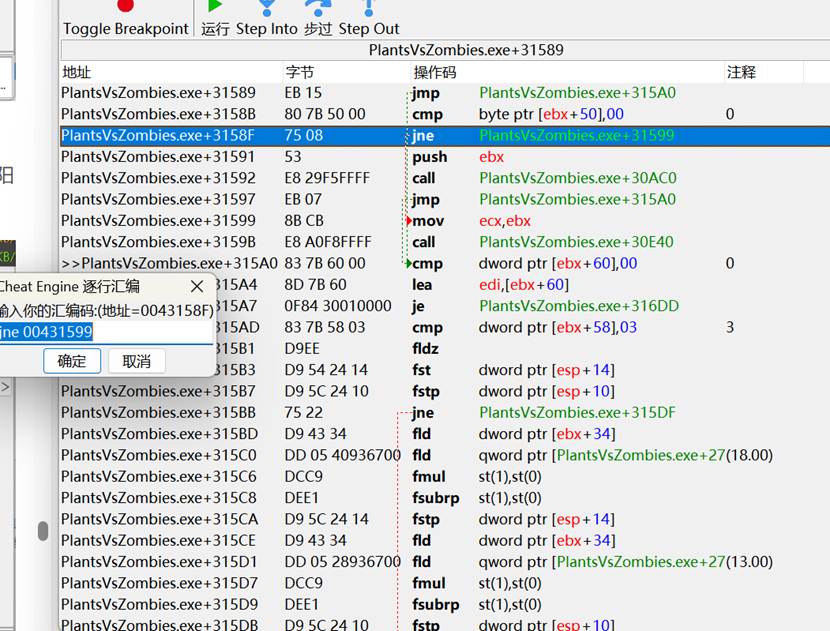Click the assembly code input field

pos(106,332)
